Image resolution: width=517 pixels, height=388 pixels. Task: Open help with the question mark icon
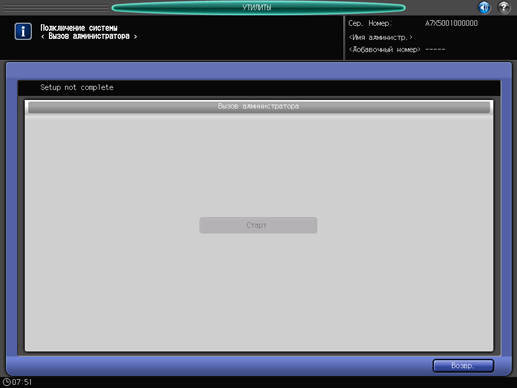click(x=504, y=7)
